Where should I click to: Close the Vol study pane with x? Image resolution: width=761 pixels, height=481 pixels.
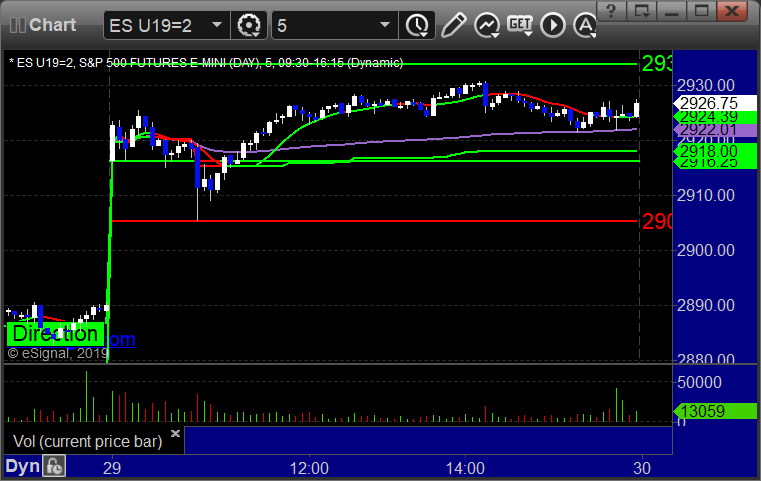pyautogui.click(x=175, y=433)
